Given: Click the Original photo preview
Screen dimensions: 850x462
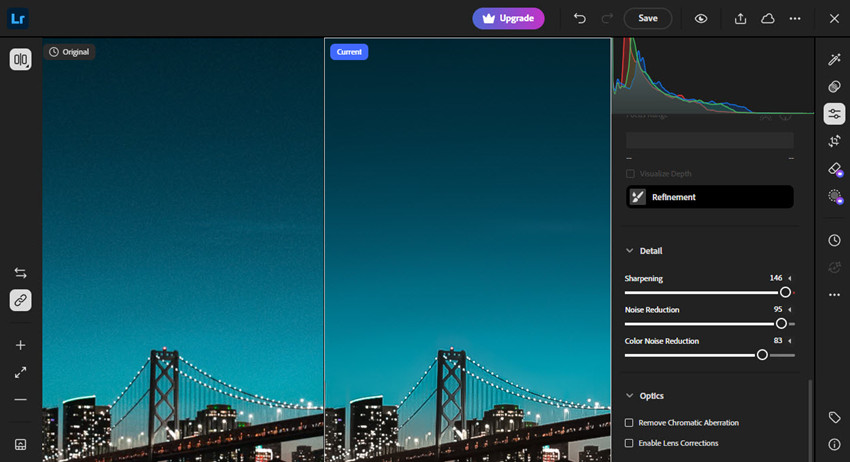Looking at the screenshot, I should click(x=183, y=249).
